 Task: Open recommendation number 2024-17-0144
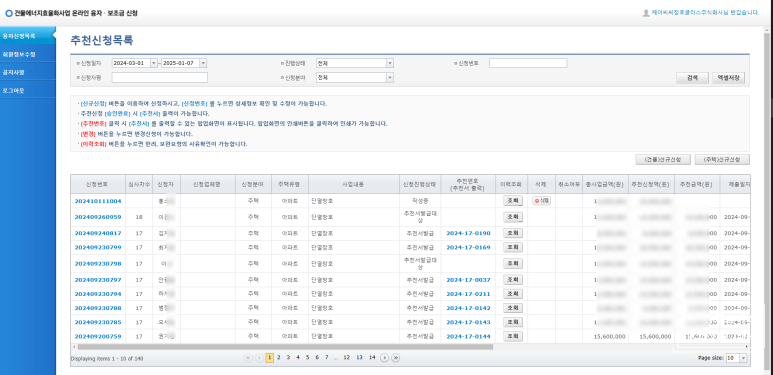(468, 337)
